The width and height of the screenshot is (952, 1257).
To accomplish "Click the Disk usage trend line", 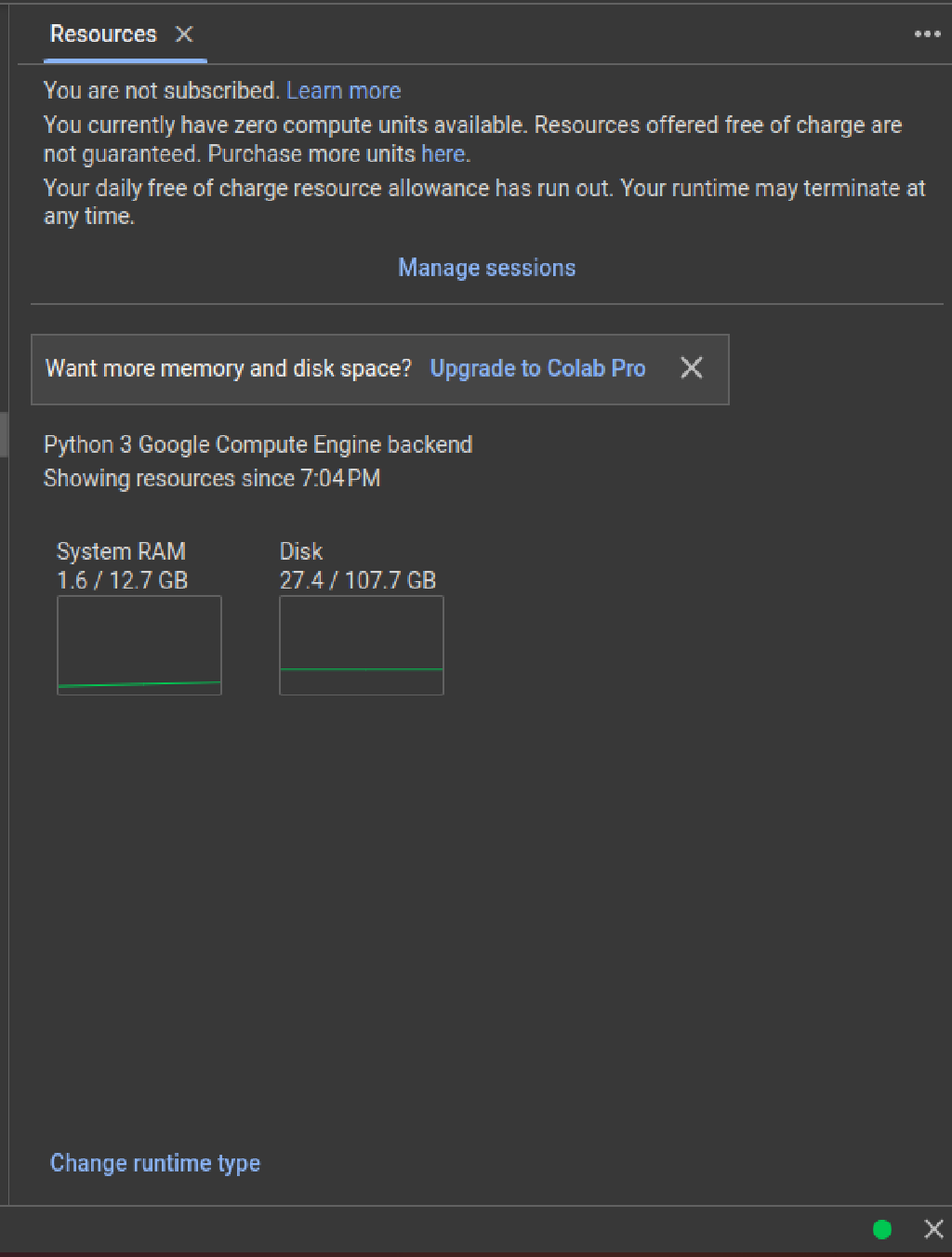I will point(361,671).
